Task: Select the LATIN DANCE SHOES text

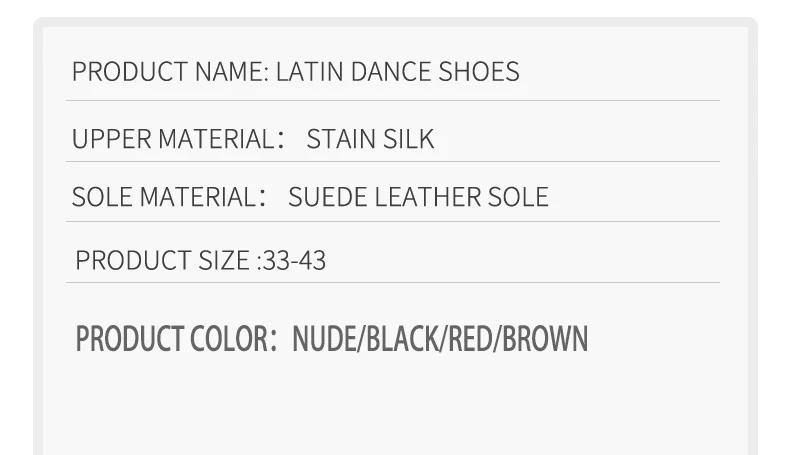Action: click(x=398, y=72)
